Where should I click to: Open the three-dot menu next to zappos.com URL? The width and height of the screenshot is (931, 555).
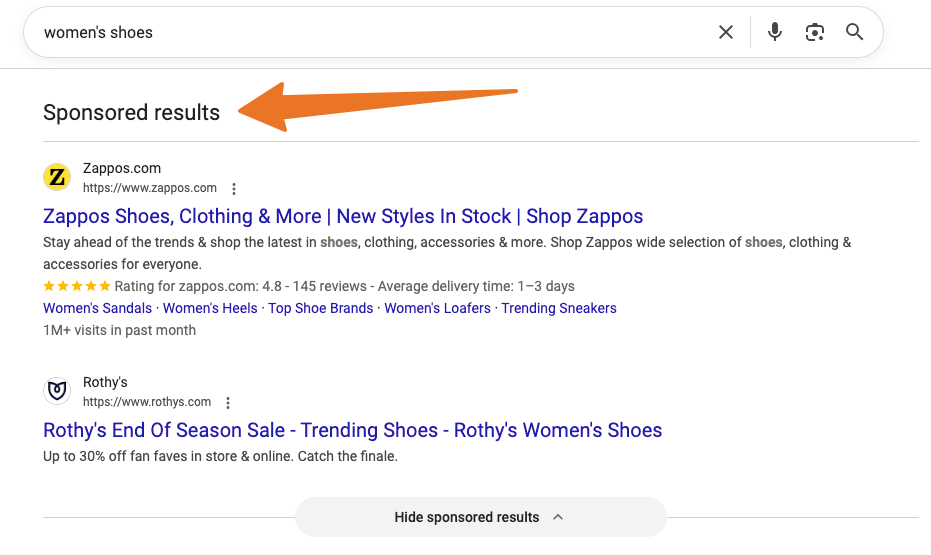click(x=234, y=189)
